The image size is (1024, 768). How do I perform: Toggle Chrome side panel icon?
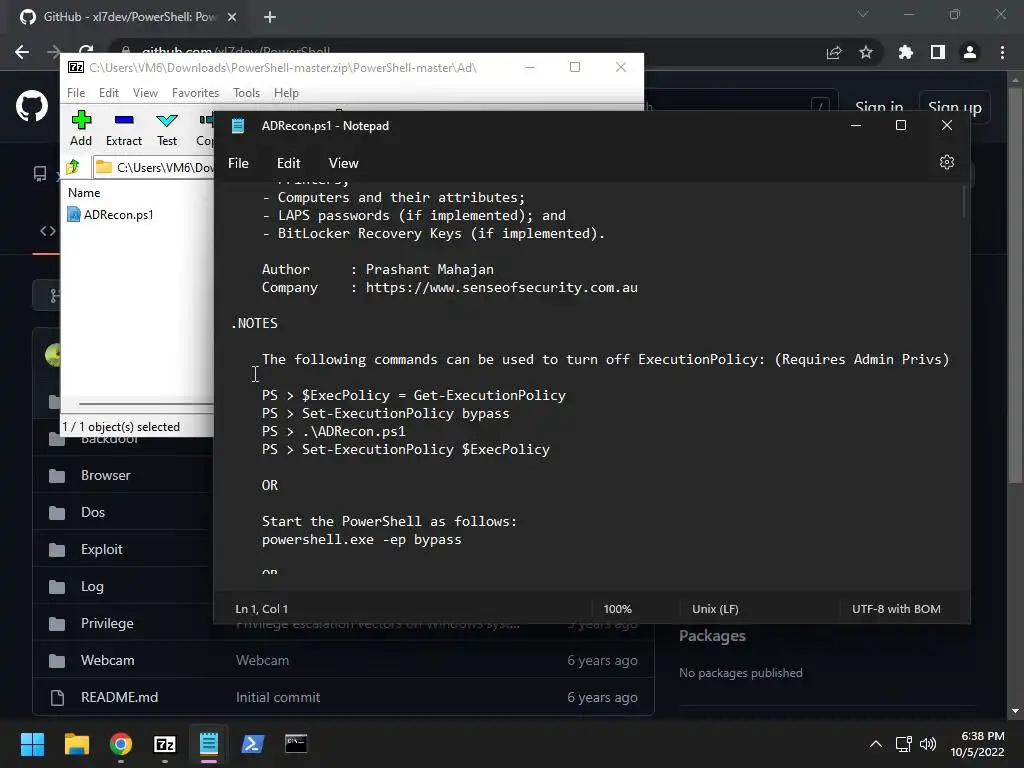click(x=938, y=52)
